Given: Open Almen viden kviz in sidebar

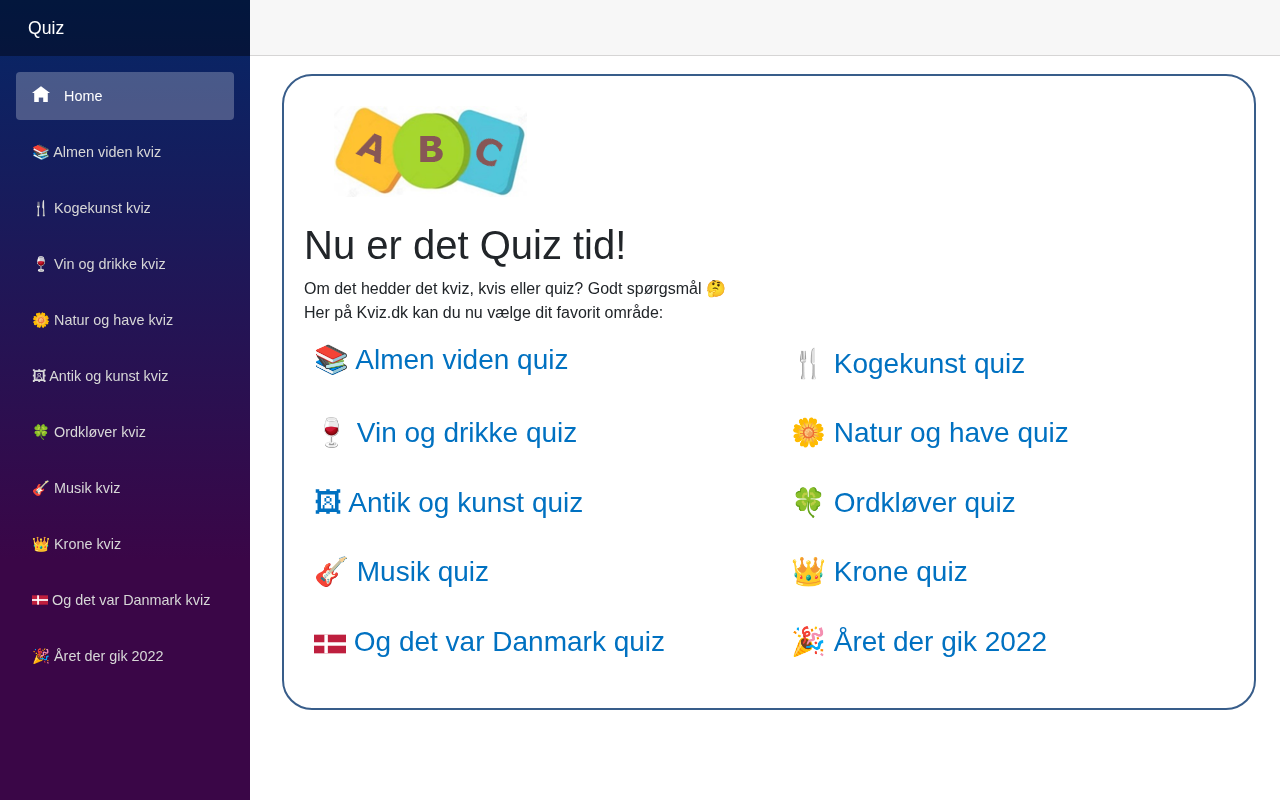Looking at the screenshot, I should point(106,152).
